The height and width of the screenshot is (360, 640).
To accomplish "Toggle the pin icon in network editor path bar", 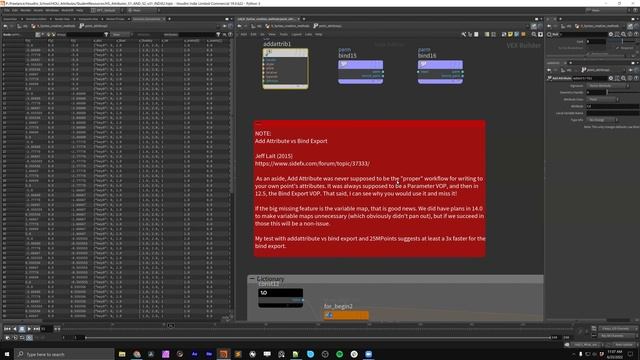I will click(534, 26).
